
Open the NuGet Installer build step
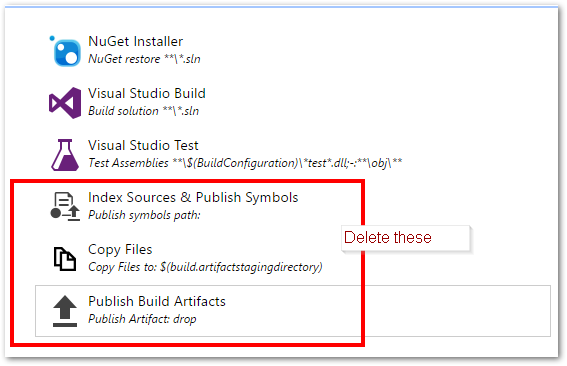136,41
